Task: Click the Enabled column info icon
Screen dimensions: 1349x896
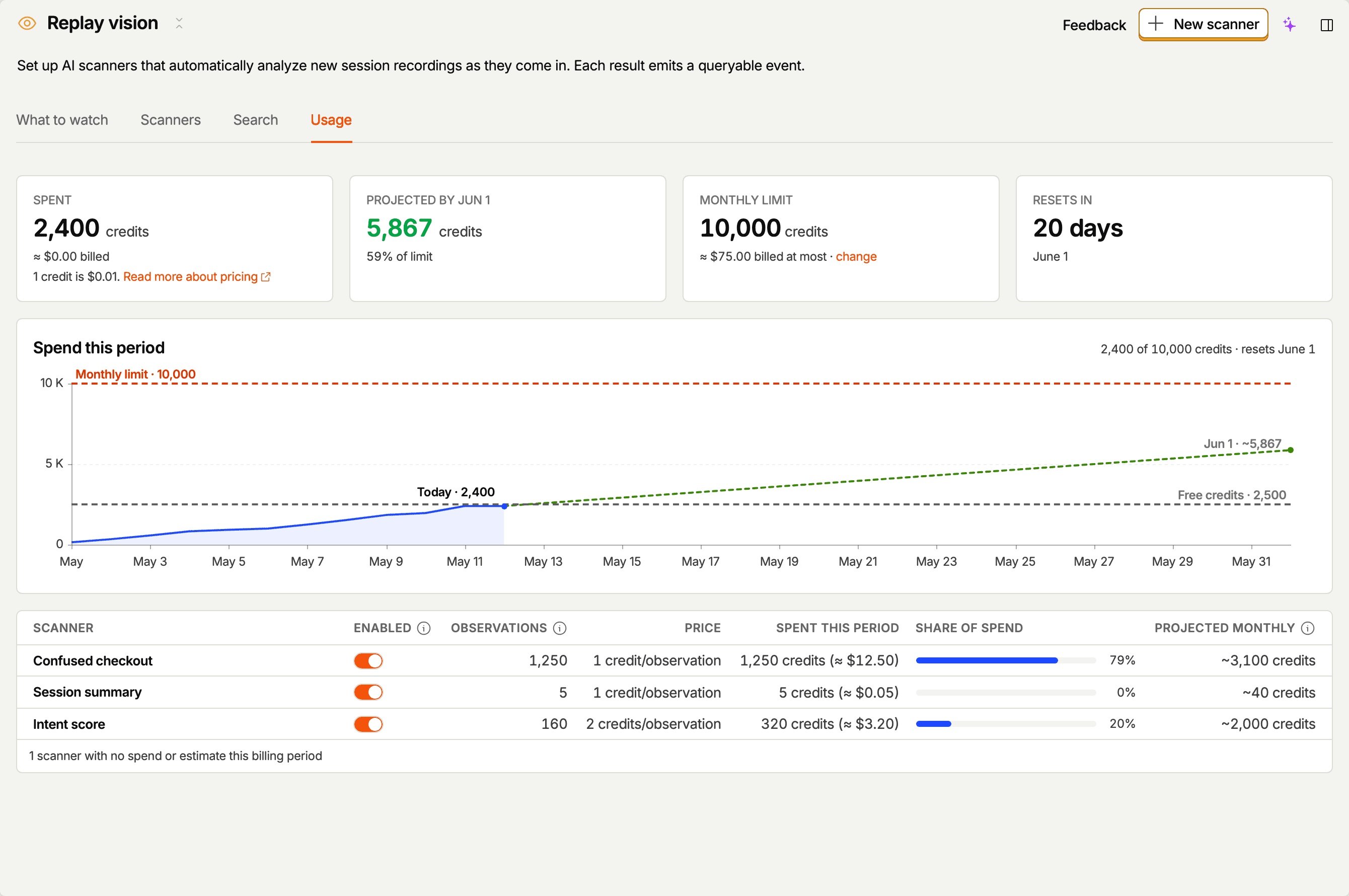Action: 423,628
